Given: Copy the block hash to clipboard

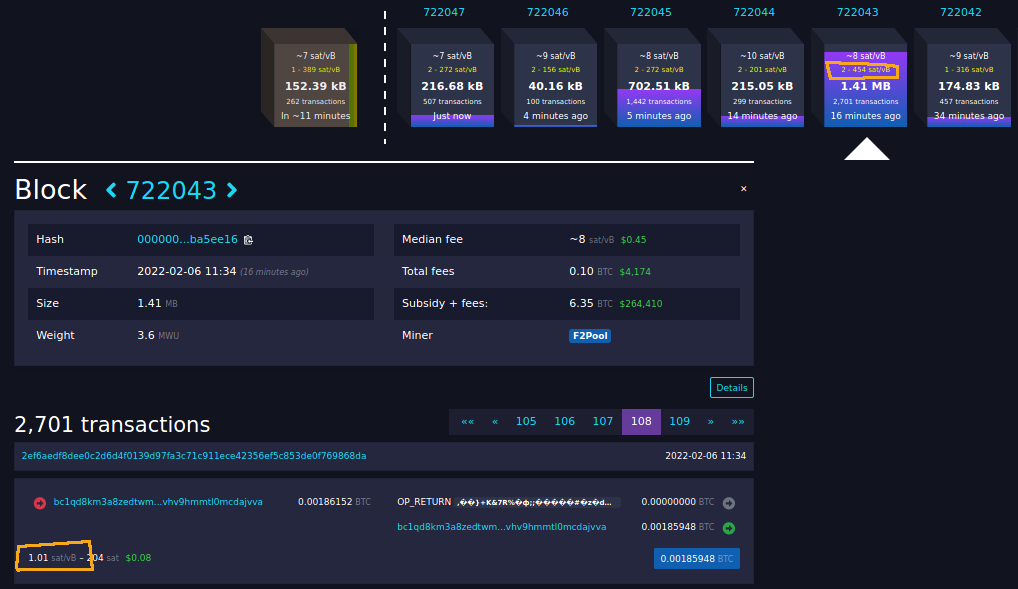Looking at the screenshot, I should (248, 239).
